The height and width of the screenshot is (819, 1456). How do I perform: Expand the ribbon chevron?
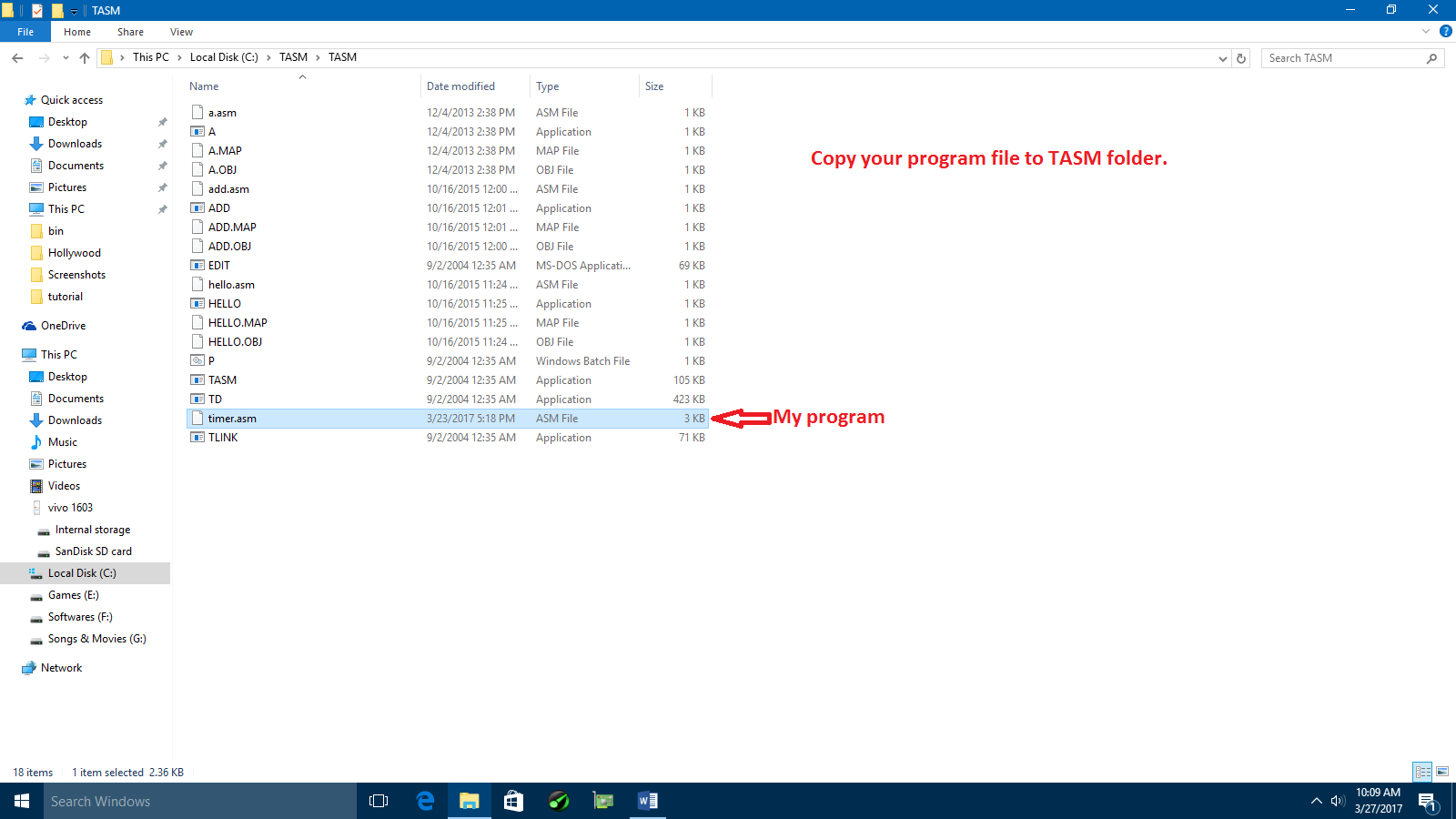[x=1426, y=31]
